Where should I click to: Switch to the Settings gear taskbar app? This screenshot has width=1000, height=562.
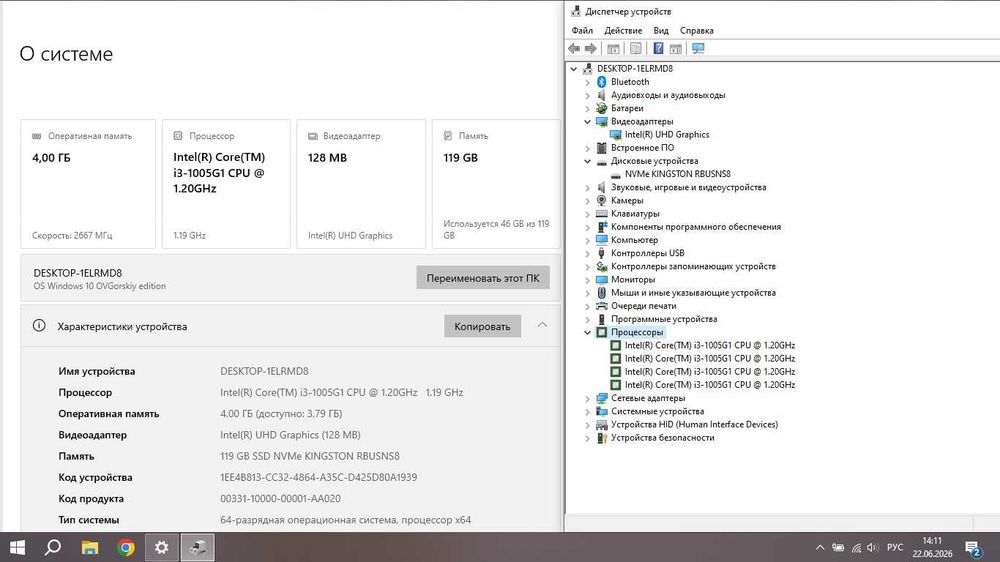[161, 547]
